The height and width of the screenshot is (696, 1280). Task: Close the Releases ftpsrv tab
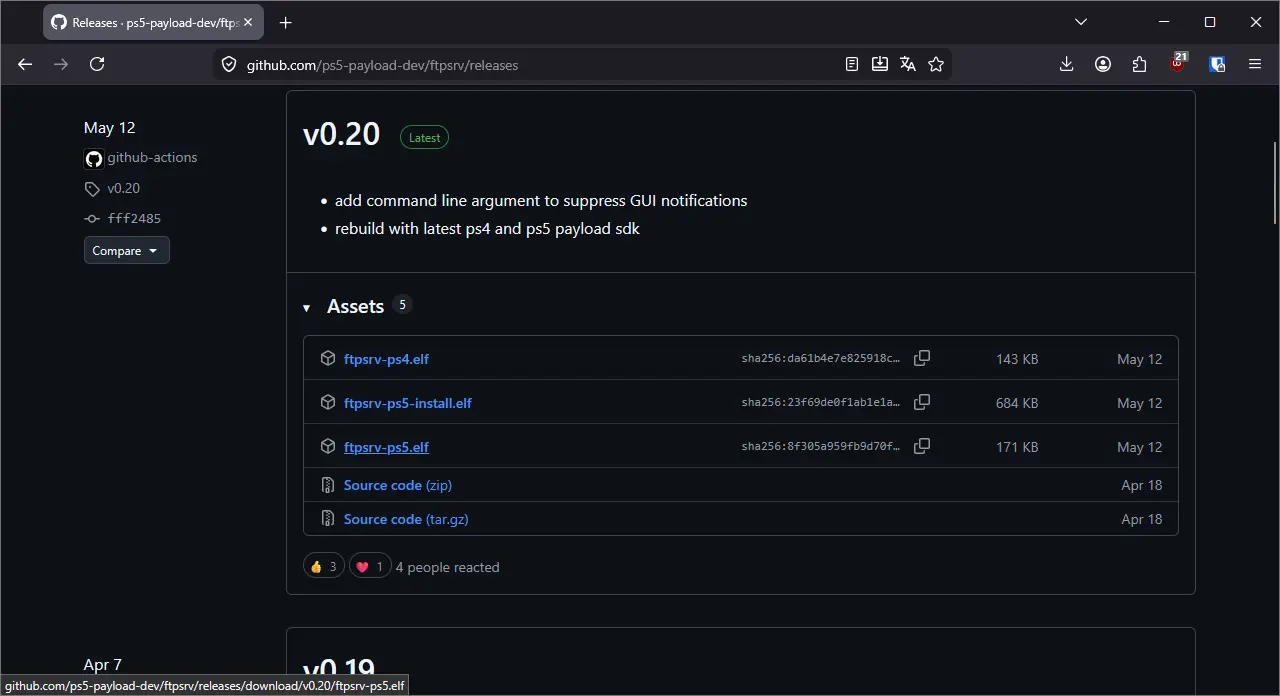[x=248, y=22]
